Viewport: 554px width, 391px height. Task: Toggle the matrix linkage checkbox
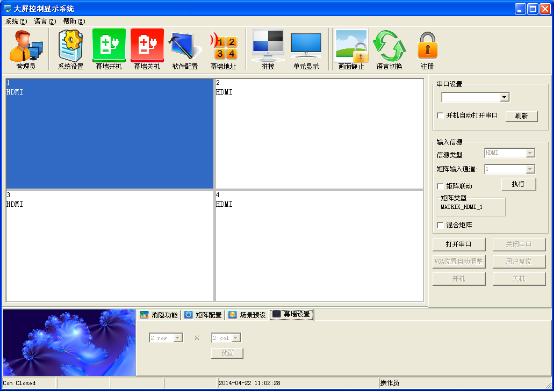coord(440,186)
